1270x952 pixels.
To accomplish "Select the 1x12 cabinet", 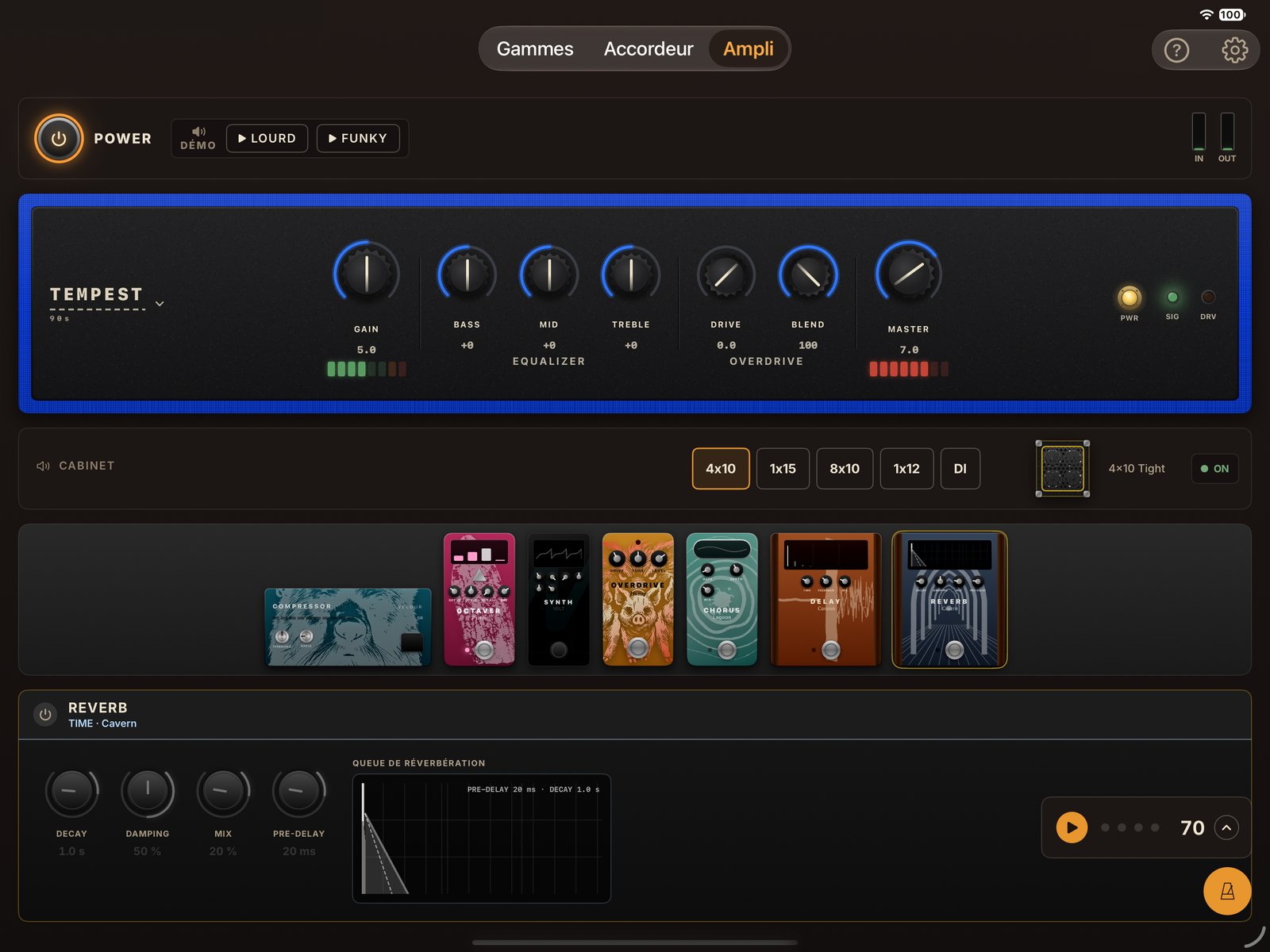I will click(906, 469).
